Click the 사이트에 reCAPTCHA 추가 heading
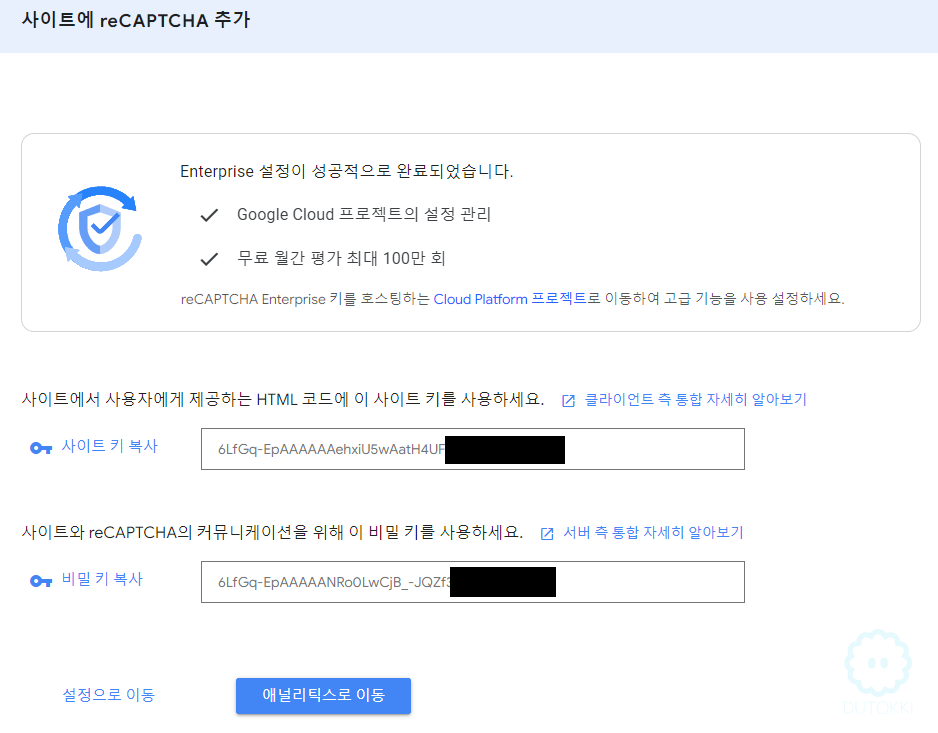Image resolution: width=938 pixels, height=733 pixels. 136,20
